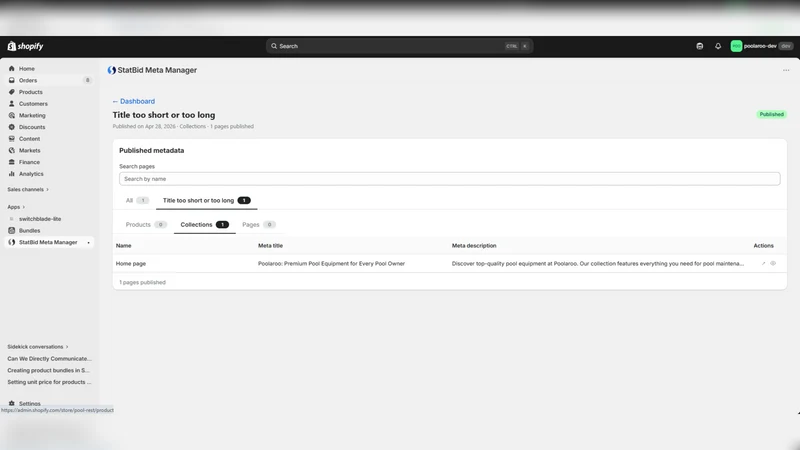Click the top Search bar
This screenshot has width=800, height=450.
[399, 46]
